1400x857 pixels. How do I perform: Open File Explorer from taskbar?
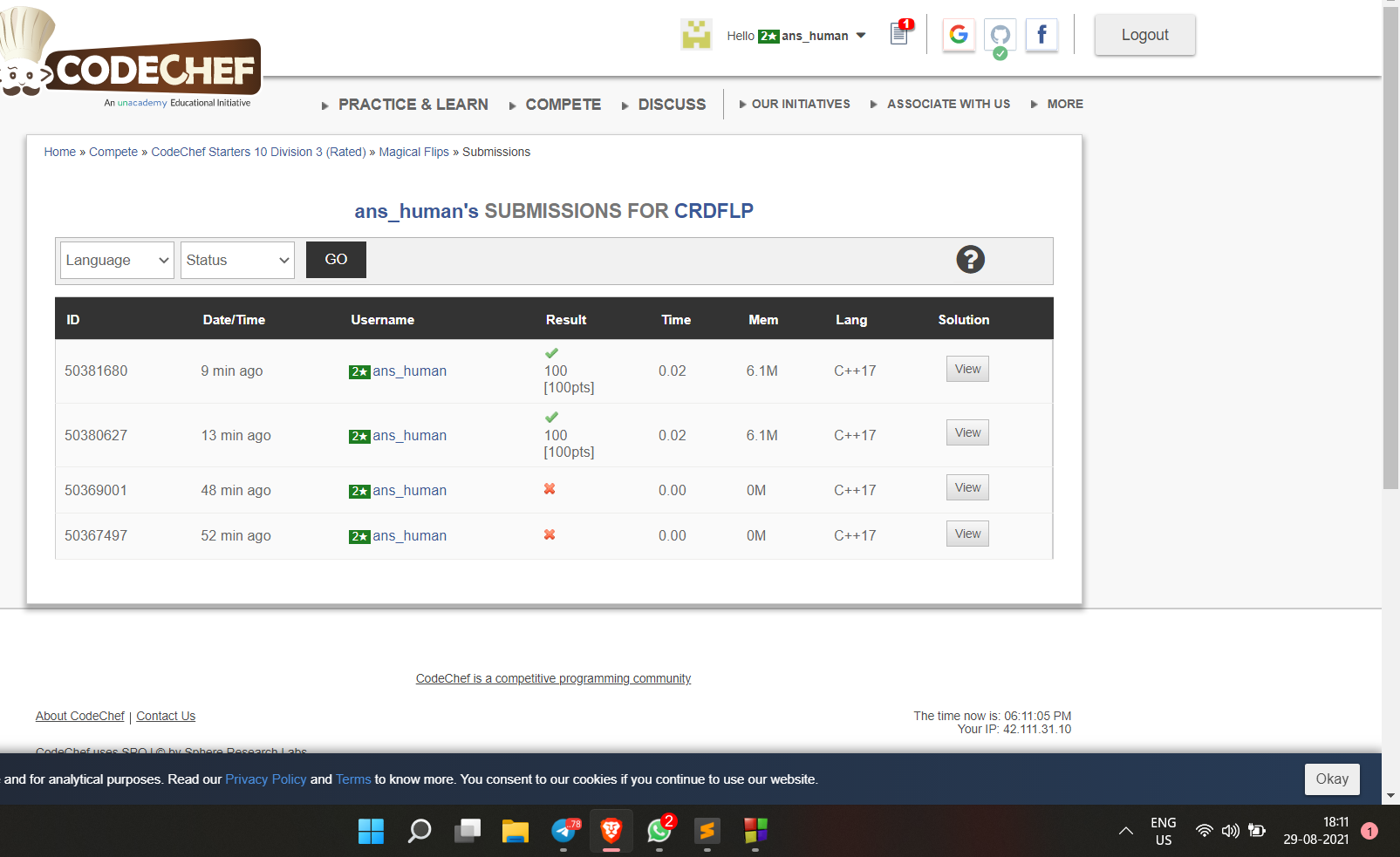(x=516, y=831)
